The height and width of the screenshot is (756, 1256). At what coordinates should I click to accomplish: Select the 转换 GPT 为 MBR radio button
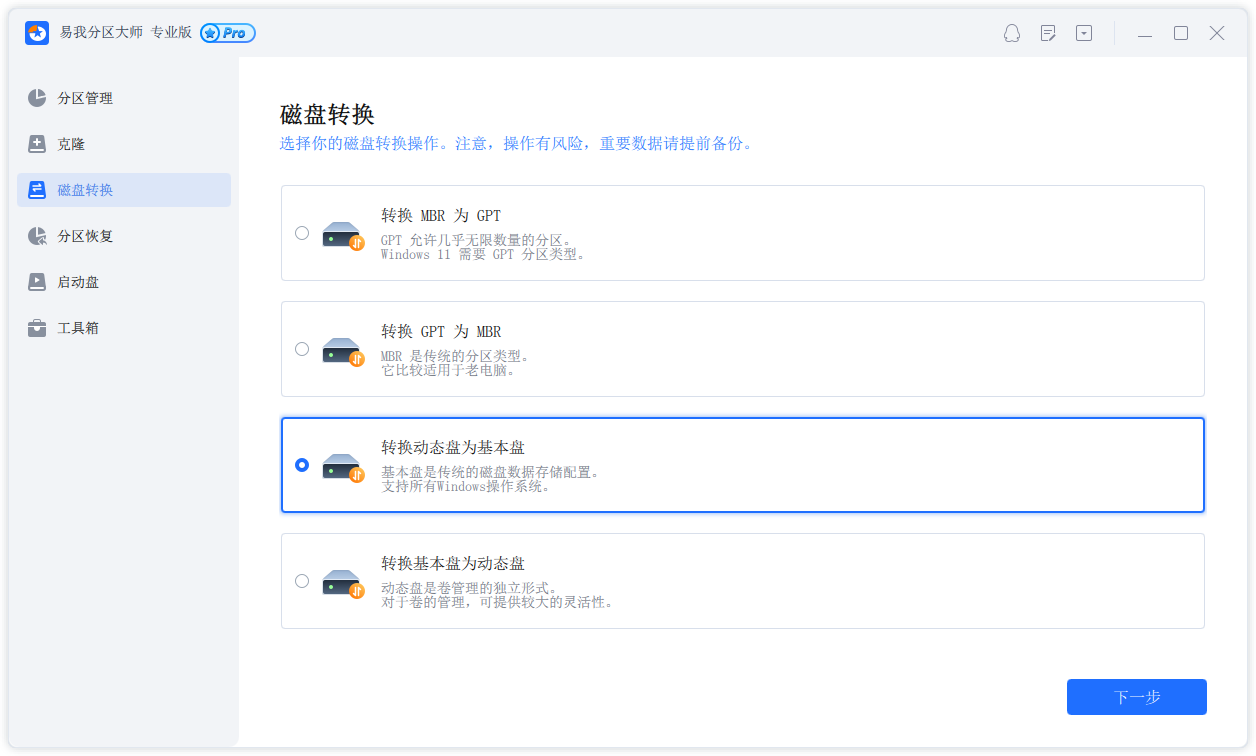302,349
